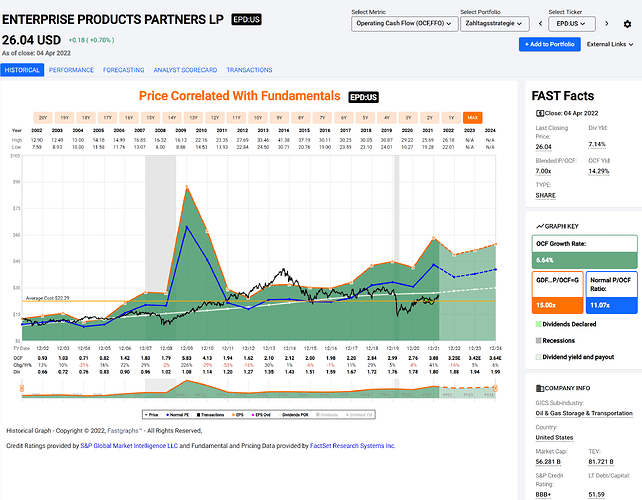Select the 12Y time range button

point(215,118)
